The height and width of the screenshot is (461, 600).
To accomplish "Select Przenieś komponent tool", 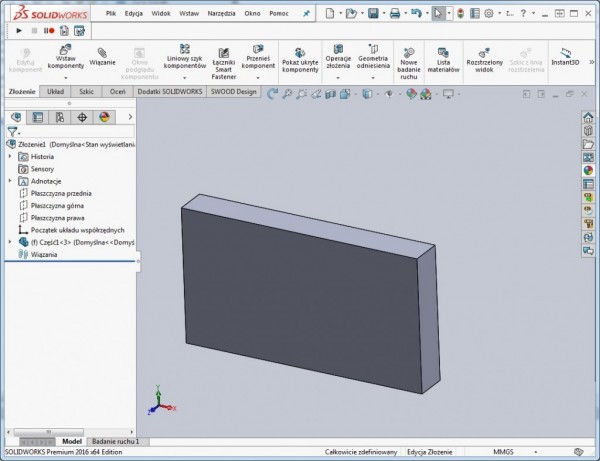I will (258, 57).
